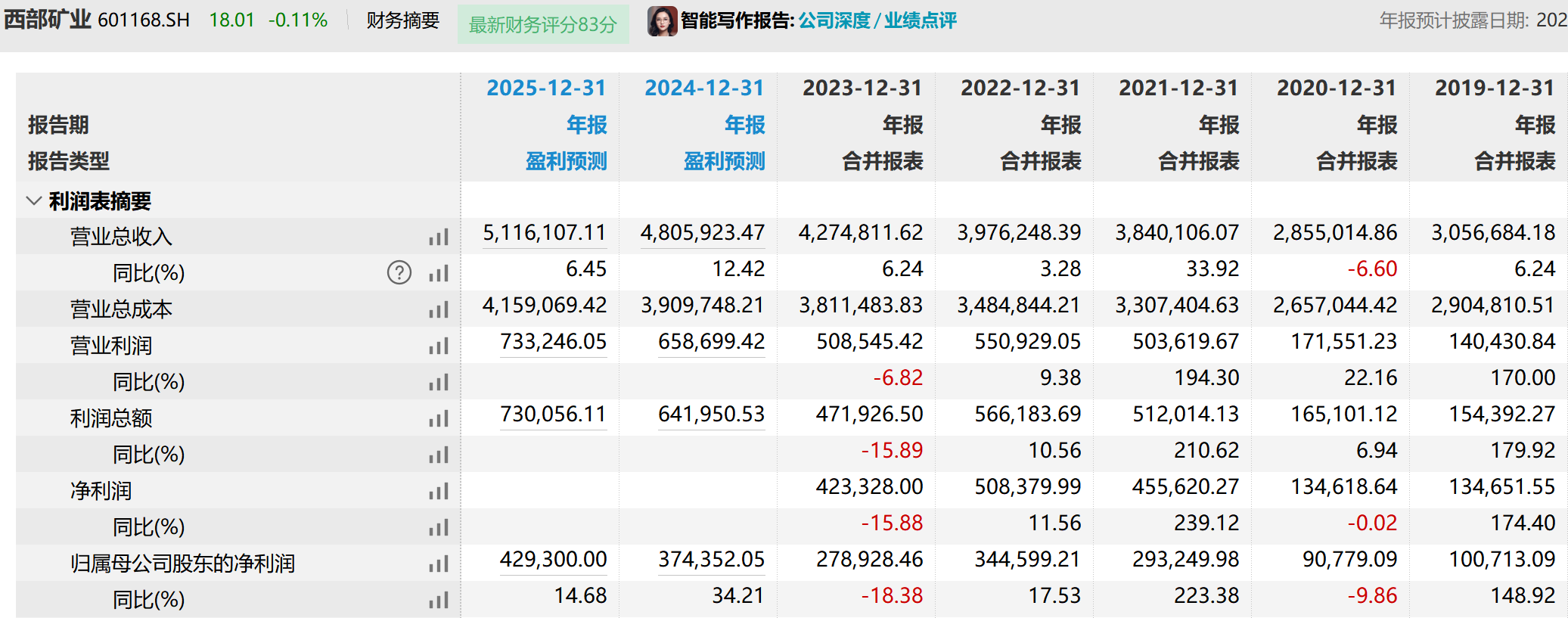Screen dimensions: 1568x618
Task: Click the price change -0.11%
Action: pyautogui.click(x=298, y=20)
